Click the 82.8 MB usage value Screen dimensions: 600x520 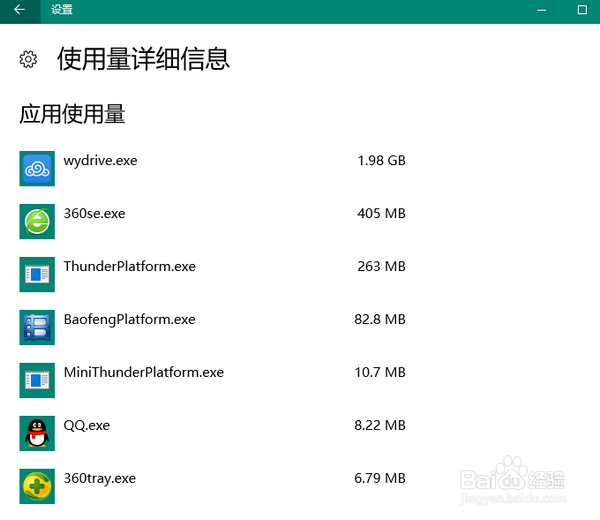[380, 319]
